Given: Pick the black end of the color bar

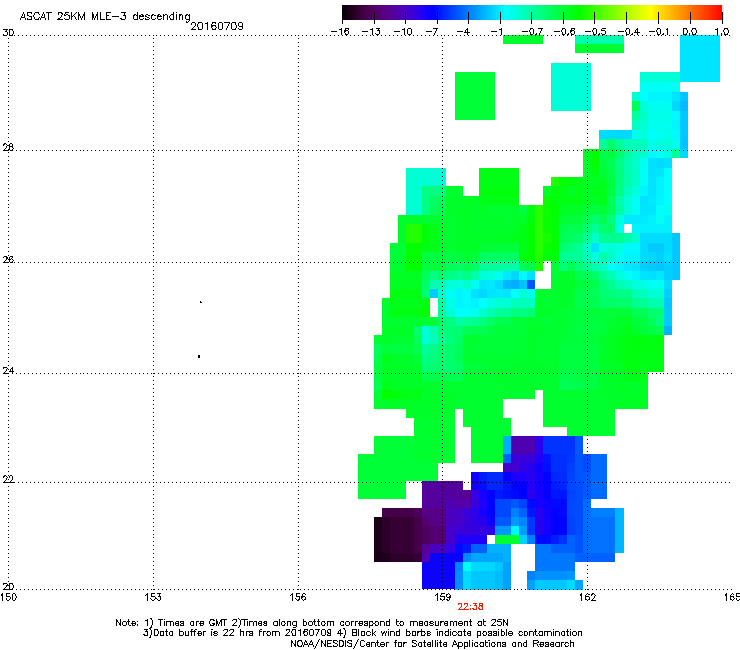Looking at the screenshot, I should [x=348, y=12].
